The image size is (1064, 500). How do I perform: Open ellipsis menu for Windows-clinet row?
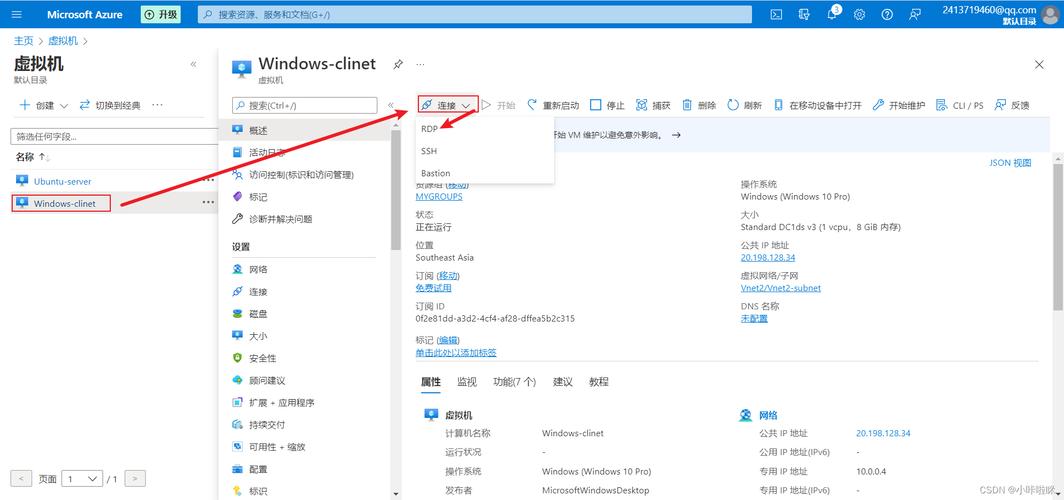208,202
